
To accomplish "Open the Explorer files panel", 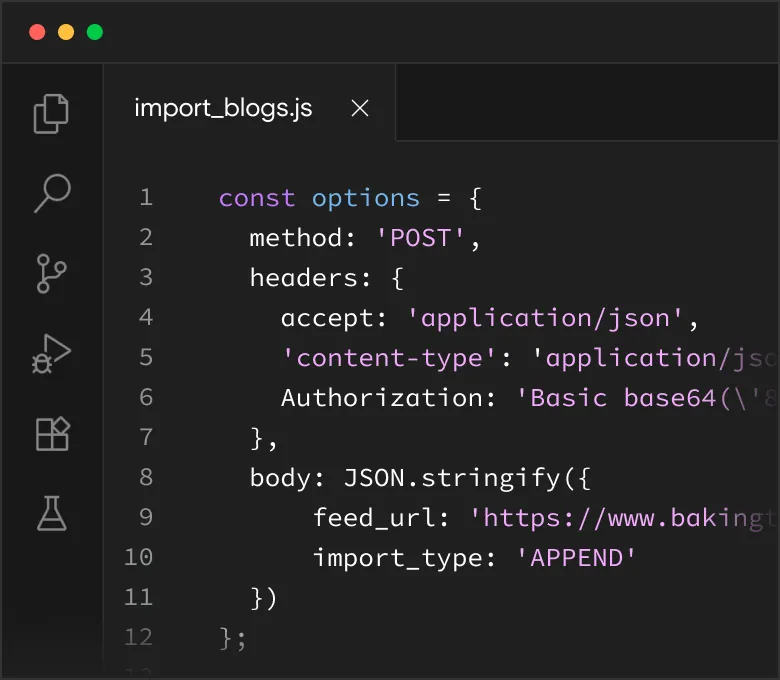I will 52,113.
